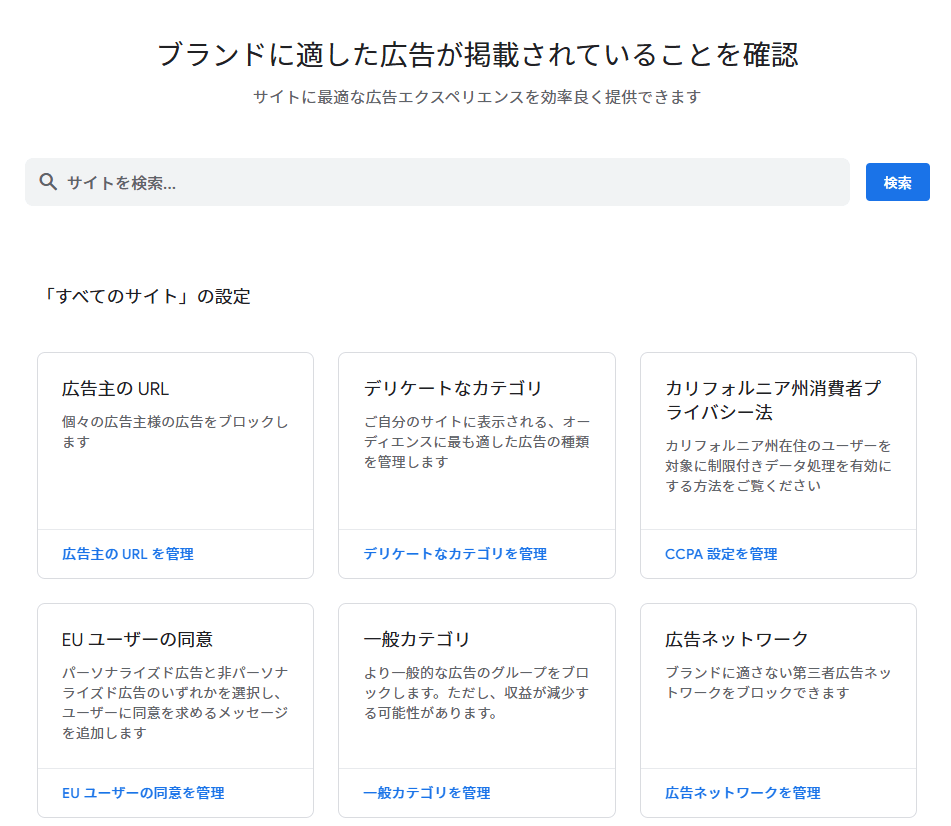Focus the サイトを検索 search field

point(437,182)
